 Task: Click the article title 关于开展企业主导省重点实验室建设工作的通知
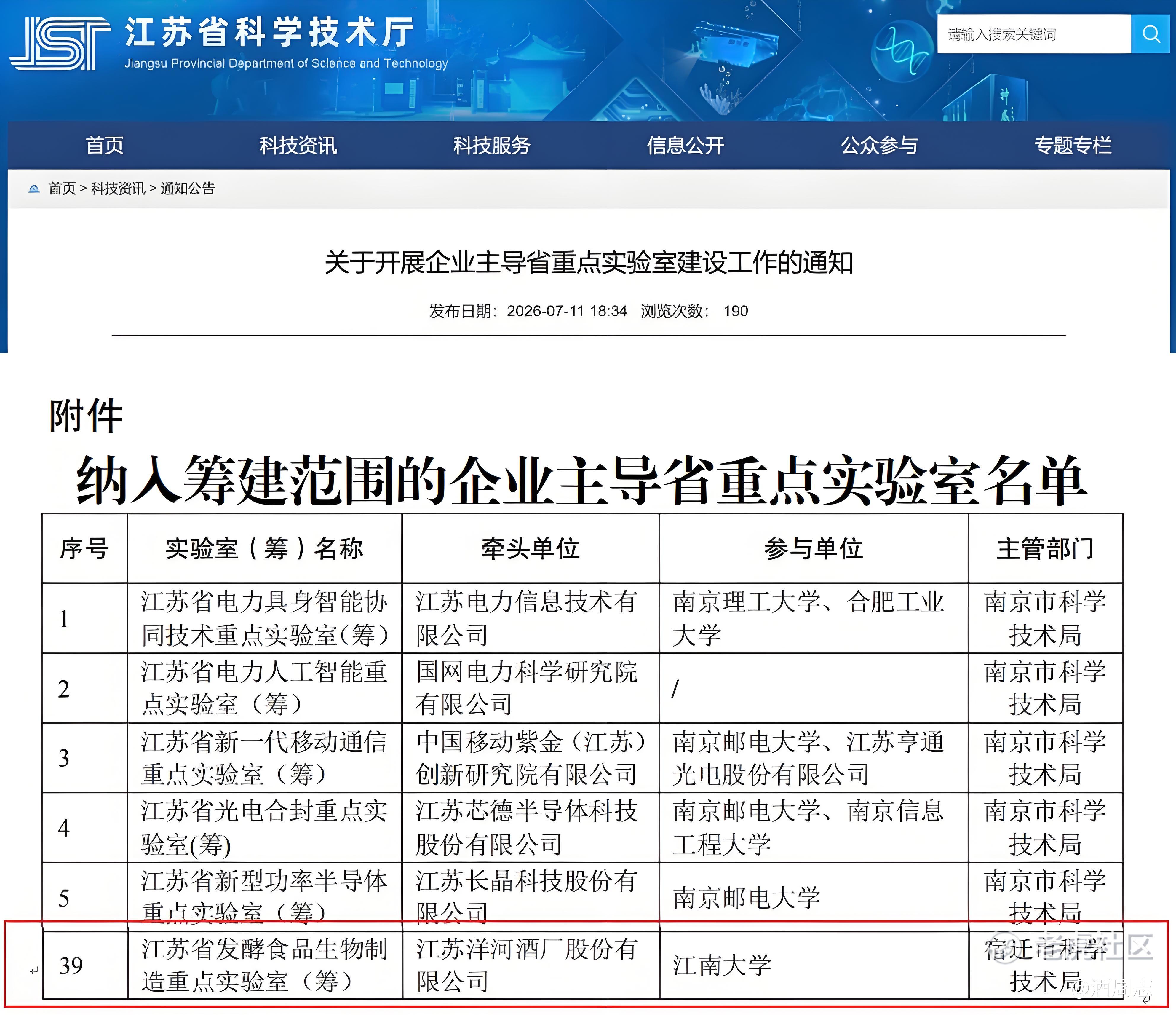589,263
